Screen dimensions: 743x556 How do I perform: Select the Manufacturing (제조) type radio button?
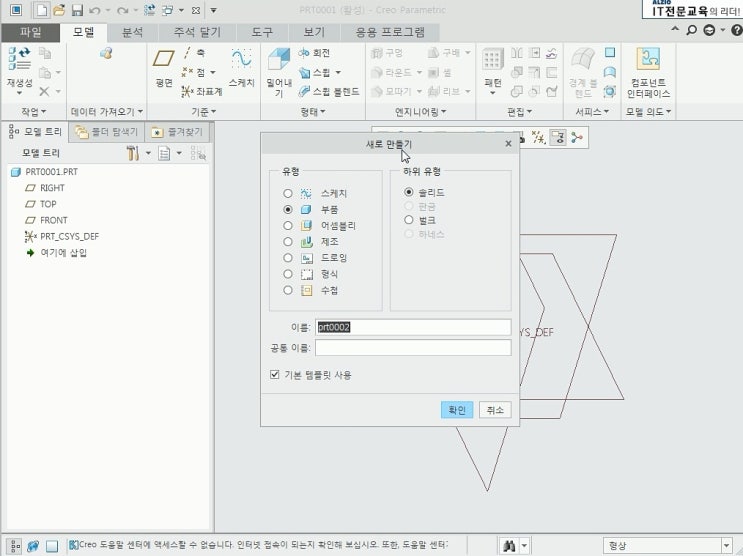pos(288,242)
